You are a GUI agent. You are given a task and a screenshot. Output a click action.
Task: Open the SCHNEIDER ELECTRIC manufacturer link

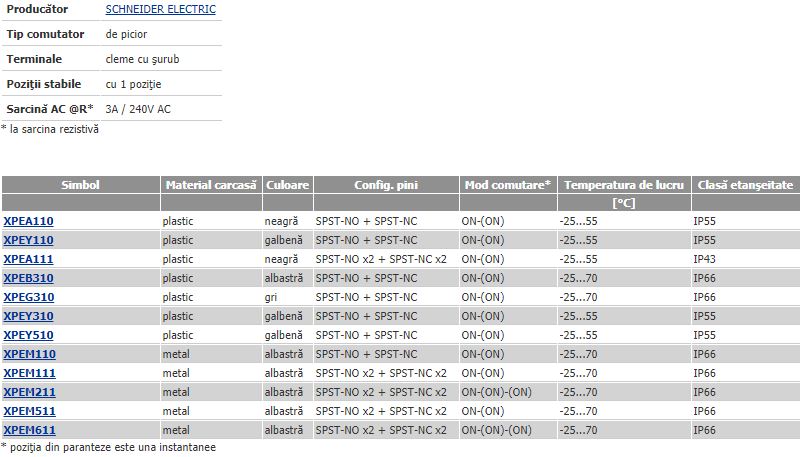(x=161, y=9)
